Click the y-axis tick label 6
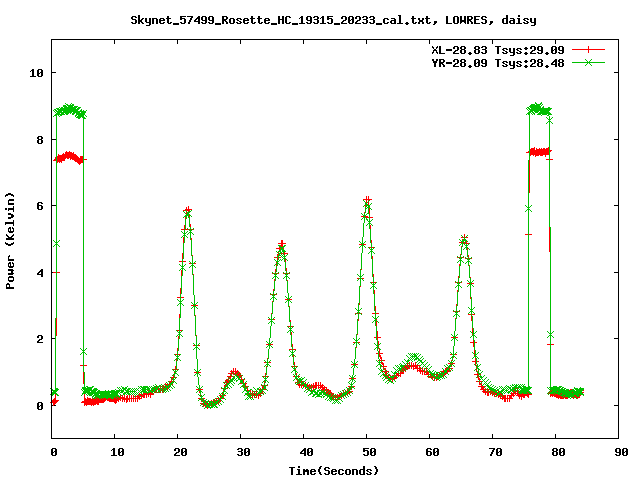The height and width of the screenshot is (480, 640). pyautogui.click(x=40, y=206)
